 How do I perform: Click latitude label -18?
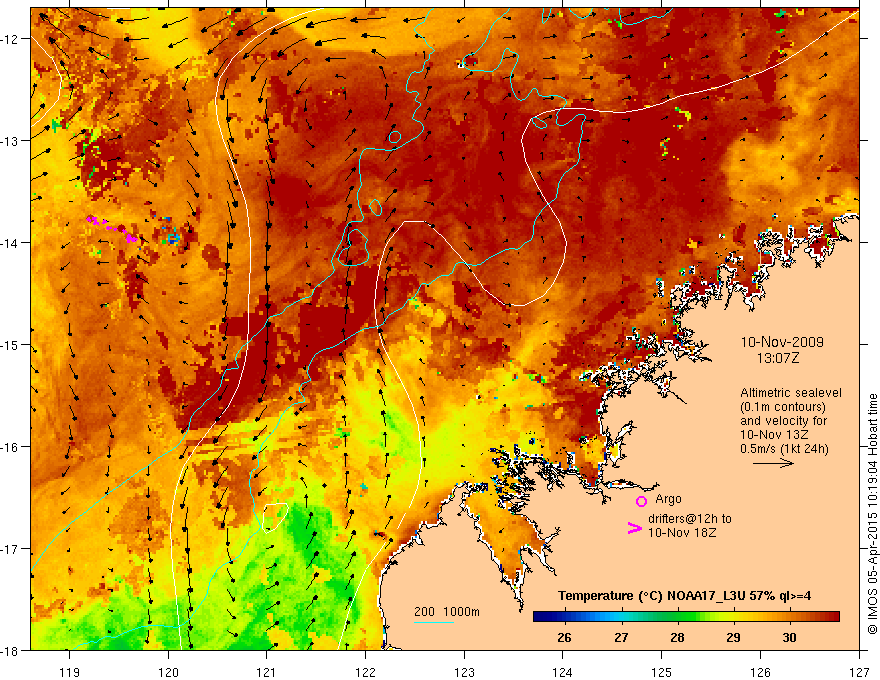click(10, 651)
